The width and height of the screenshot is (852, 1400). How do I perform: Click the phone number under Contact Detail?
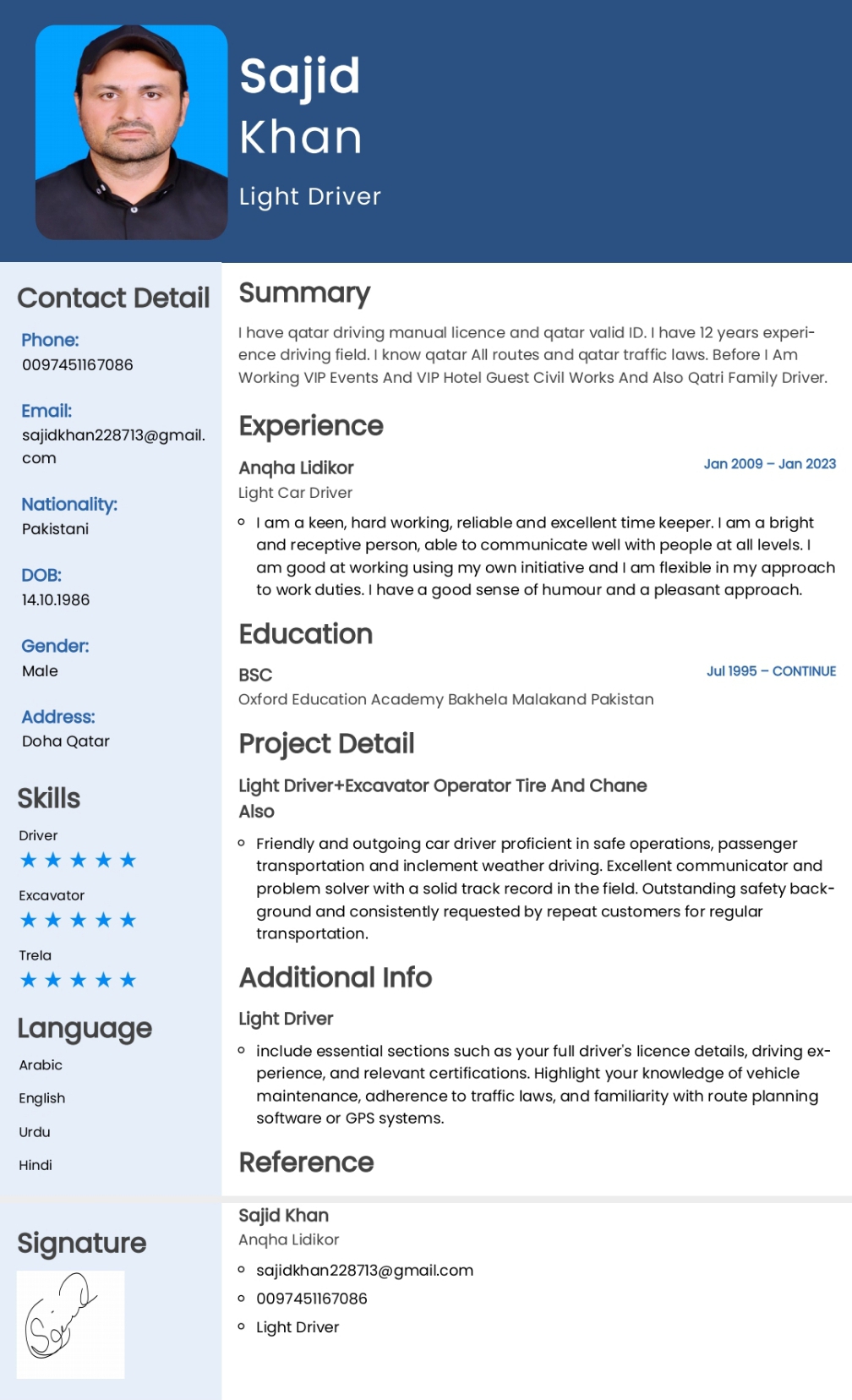(x=78, y=364)
